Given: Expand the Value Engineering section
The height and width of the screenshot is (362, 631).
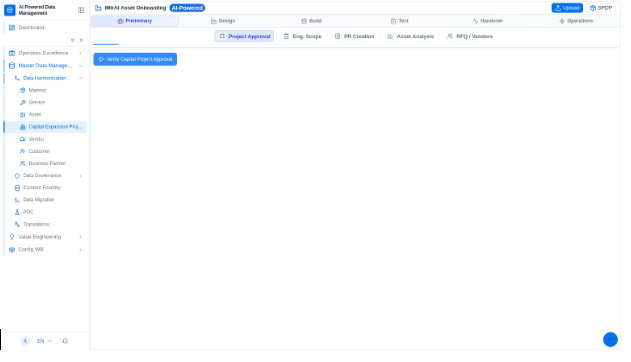Looking at the screenshot, I should (45, 237).
